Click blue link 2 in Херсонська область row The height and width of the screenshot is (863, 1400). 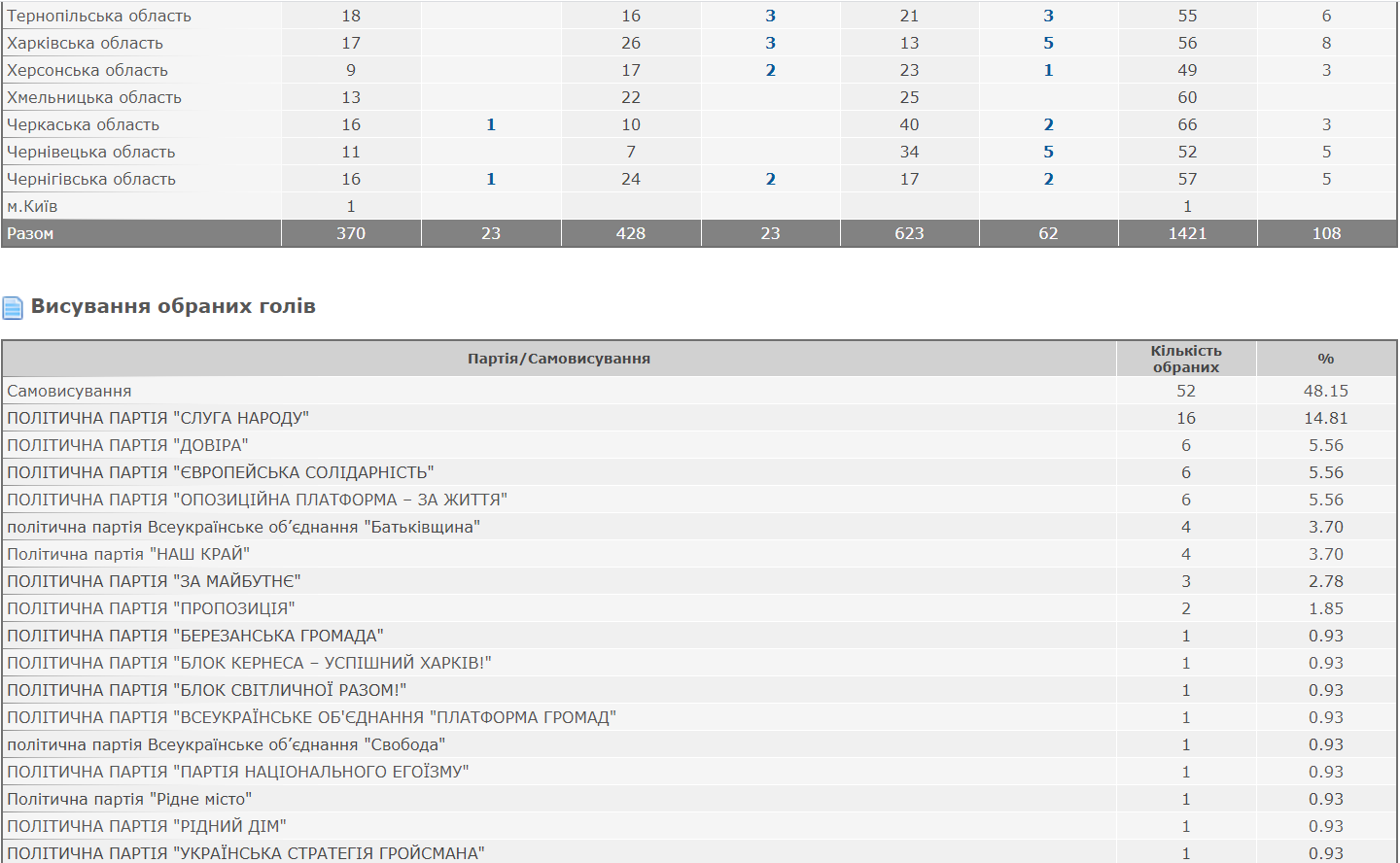[770, 70]
